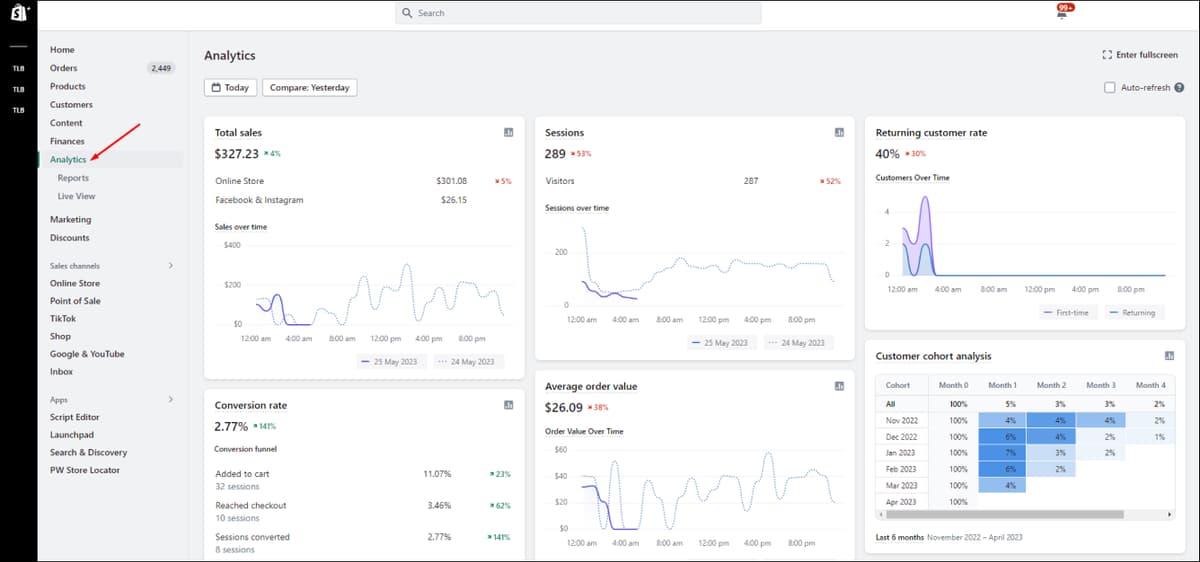Viewport: 1200px width, 562px height.
Task: Expand the Apps section chevron
Action: pos(170,399)
